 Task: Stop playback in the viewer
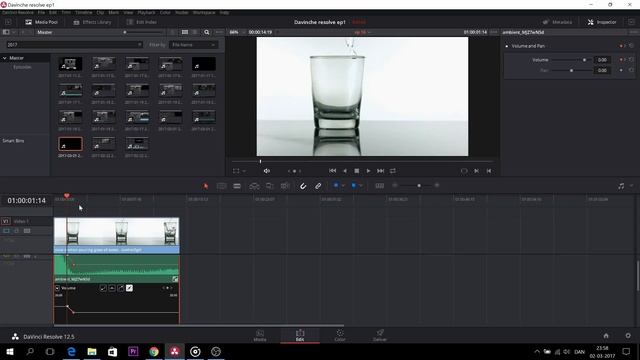click(x=357, y=171)
